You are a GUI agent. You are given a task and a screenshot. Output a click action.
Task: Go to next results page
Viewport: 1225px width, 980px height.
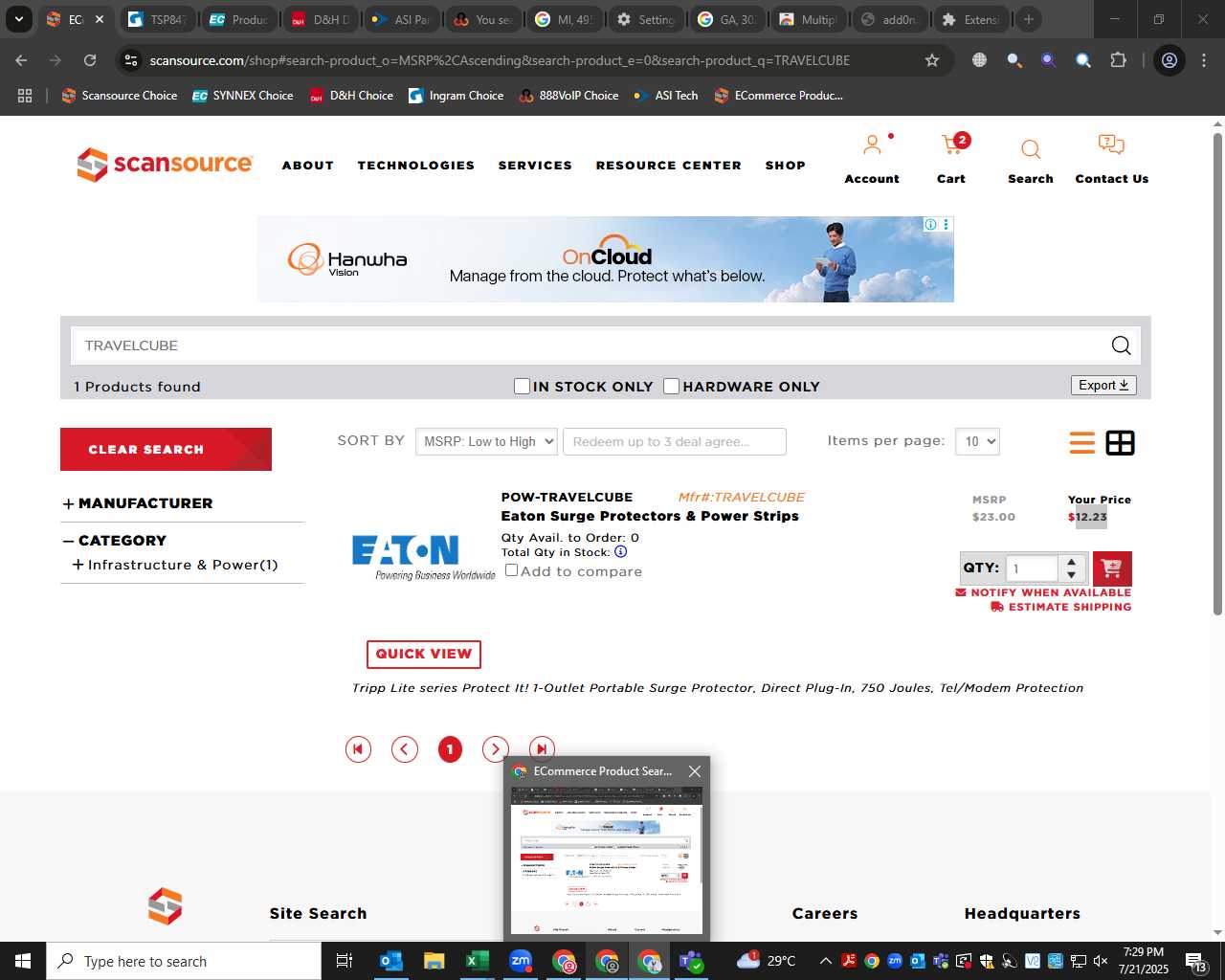coord(495,749)
